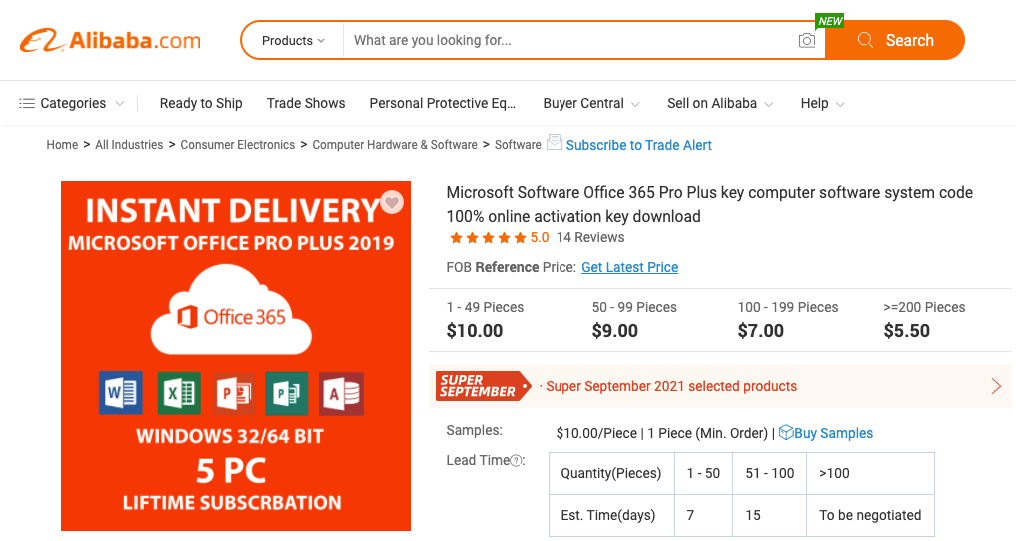The image size is (1016, 541).
Task: Open image search camera icon
Action: 807,41
